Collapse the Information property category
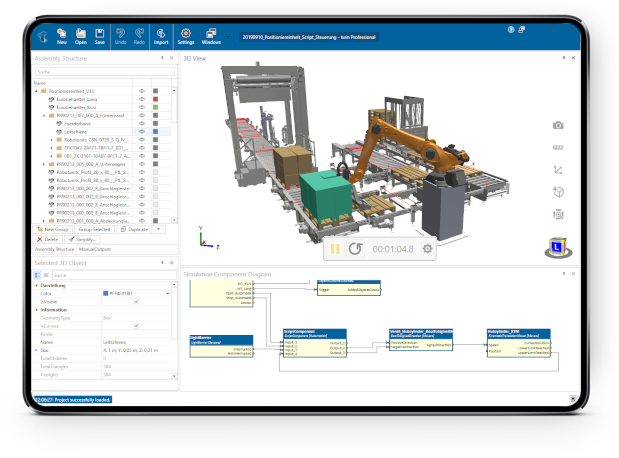Screen dimensions: 619x458 [37, 310]
